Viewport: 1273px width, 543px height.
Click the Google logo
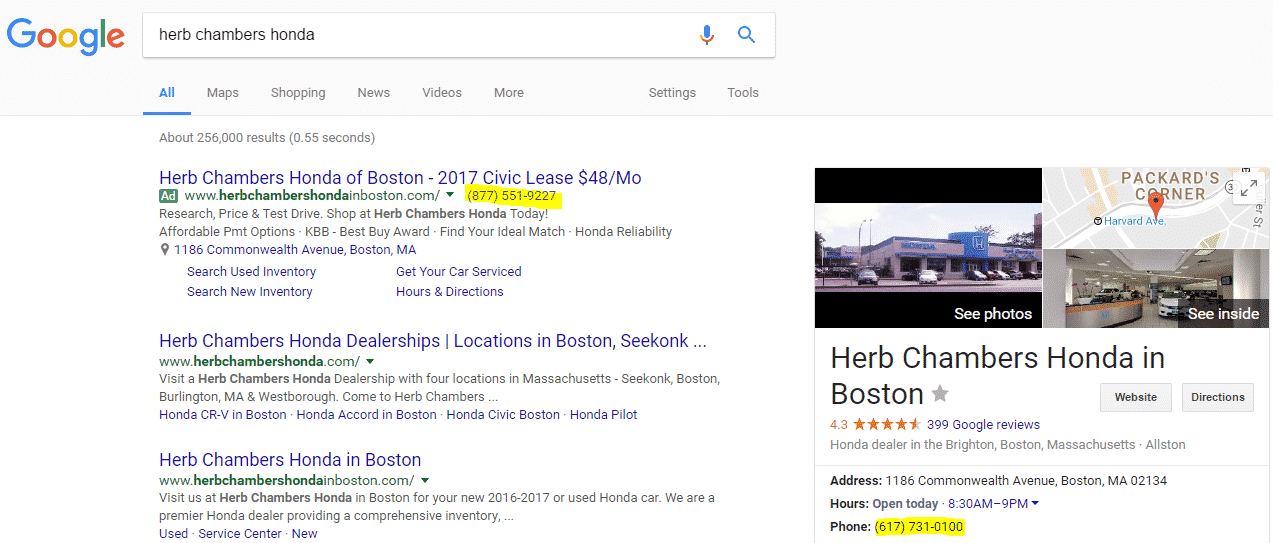66,36
